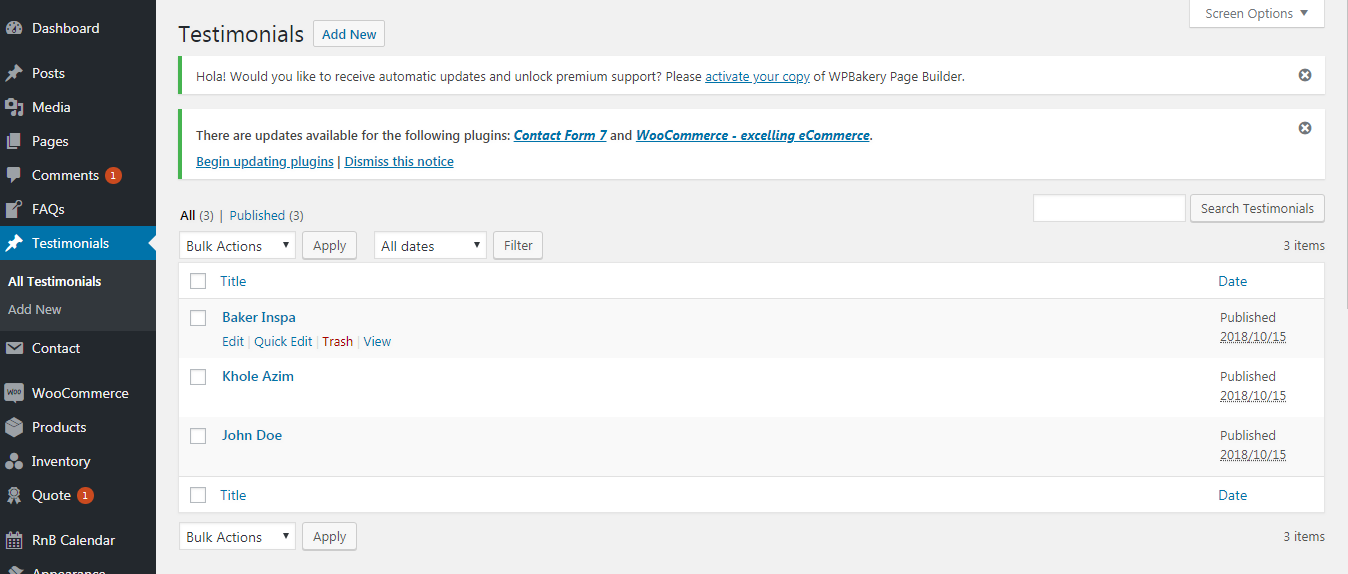The width and height of the screenshot is (1348, 574).
Task: Click the WooCommerce logo icon
Action: 14,393
